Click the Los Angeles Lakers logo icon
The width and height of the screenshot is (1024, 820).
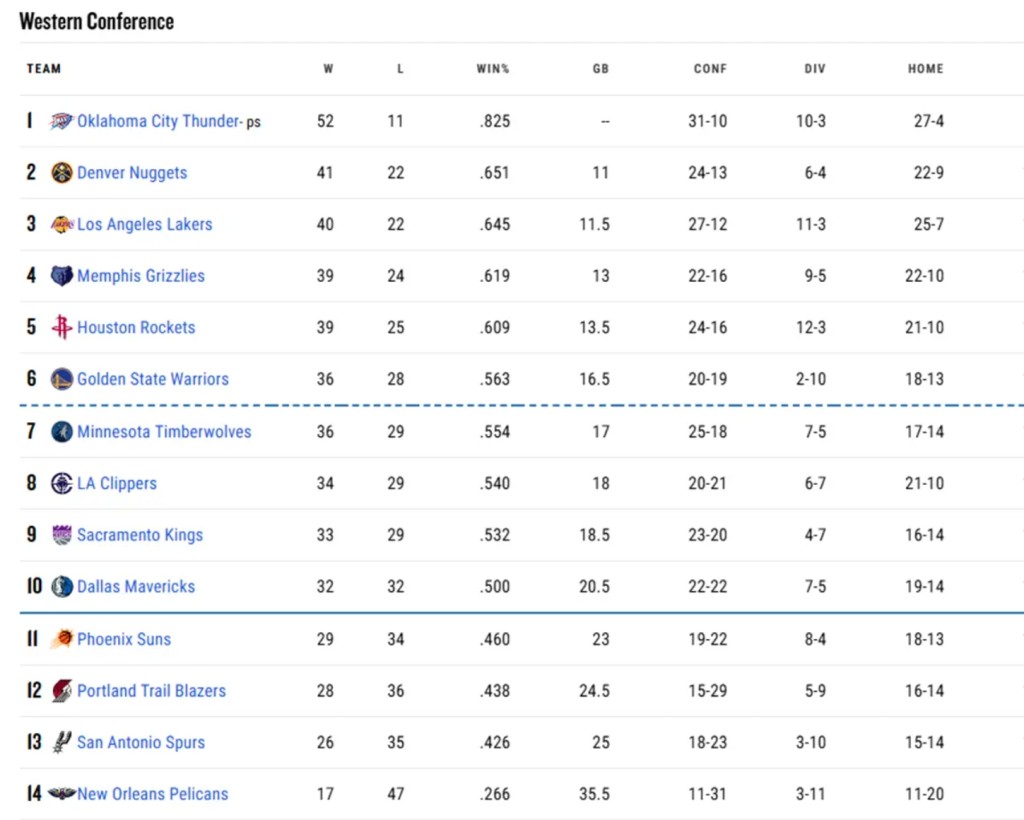coord(62,224)
